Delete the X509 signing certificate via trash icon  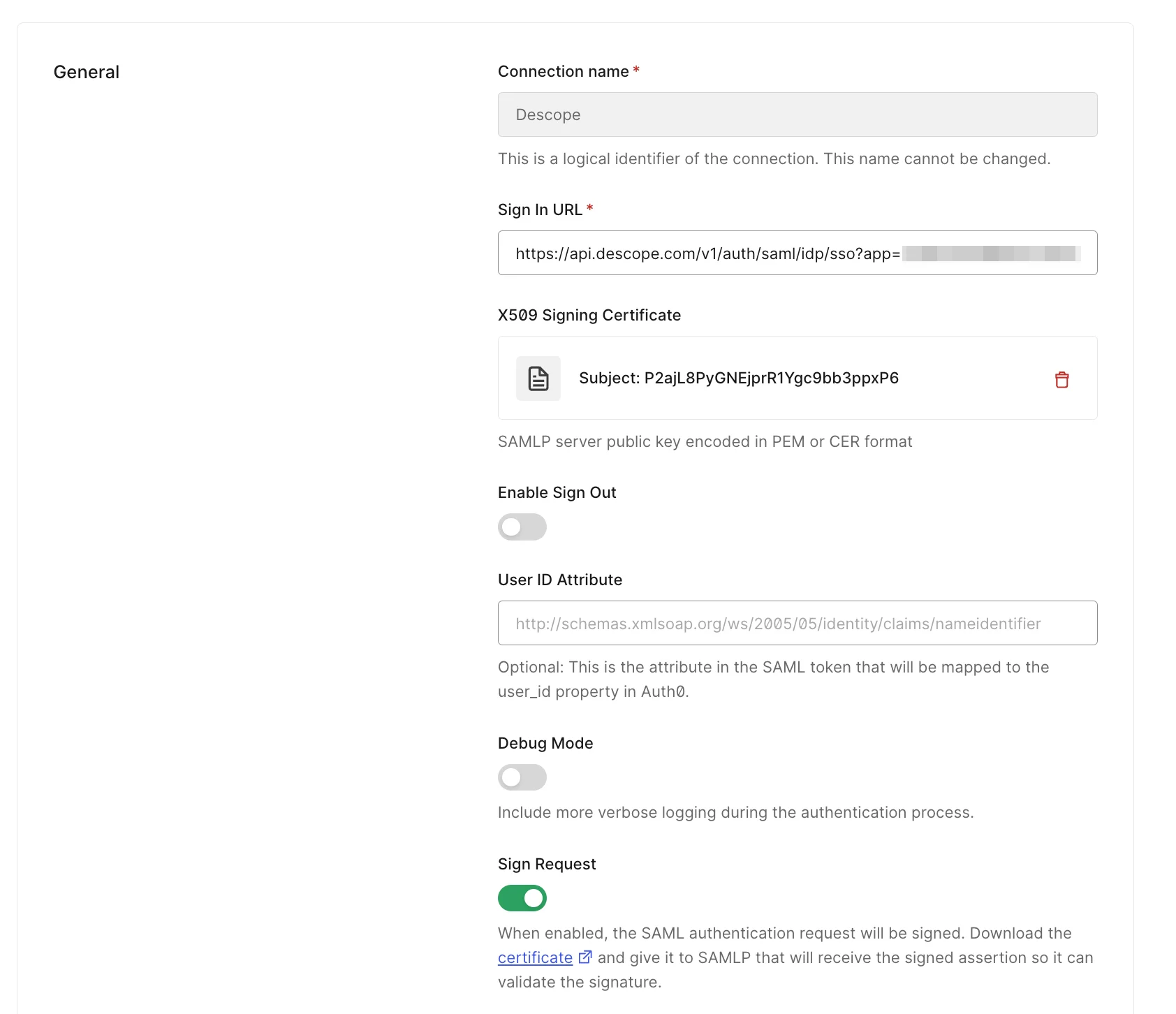click(x=1062, y=378)
